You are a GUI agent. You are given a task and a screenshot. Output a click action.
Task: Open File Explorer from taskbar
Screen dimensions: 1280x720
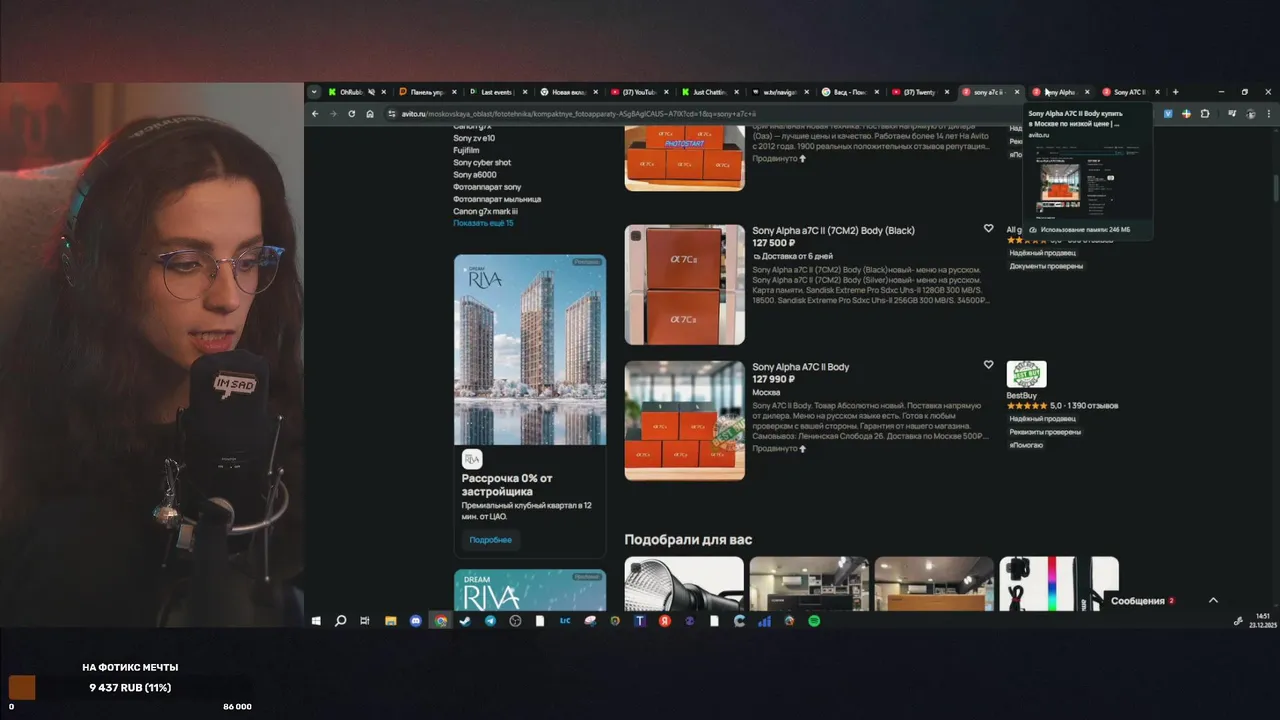pyautogui.click(x=391, y=621)
